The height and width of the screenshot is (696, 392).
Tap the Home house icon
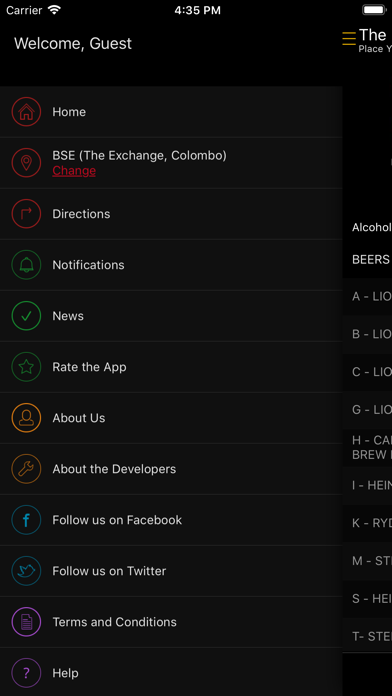26,112
